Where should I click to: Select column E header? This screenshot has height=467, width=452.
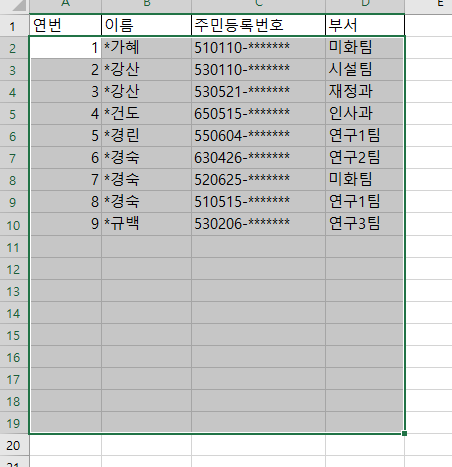429,6
